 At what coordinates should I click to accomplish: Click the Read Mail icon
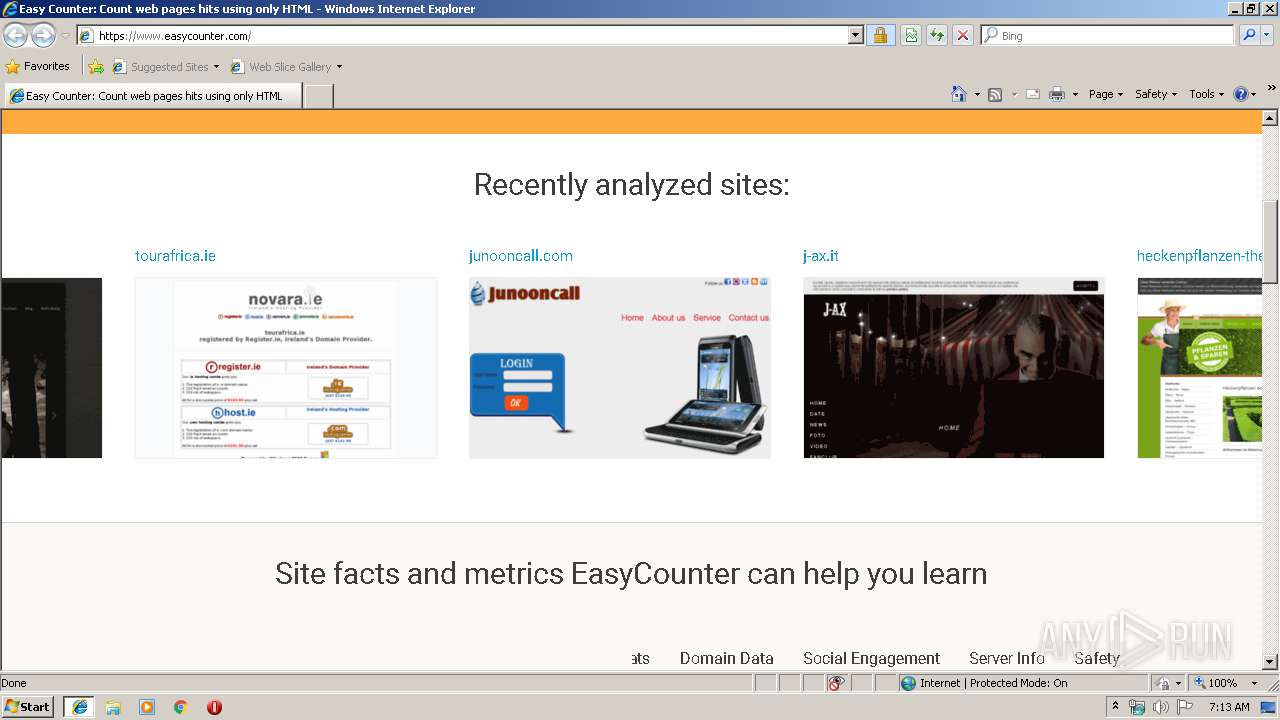click(1033, 94)
